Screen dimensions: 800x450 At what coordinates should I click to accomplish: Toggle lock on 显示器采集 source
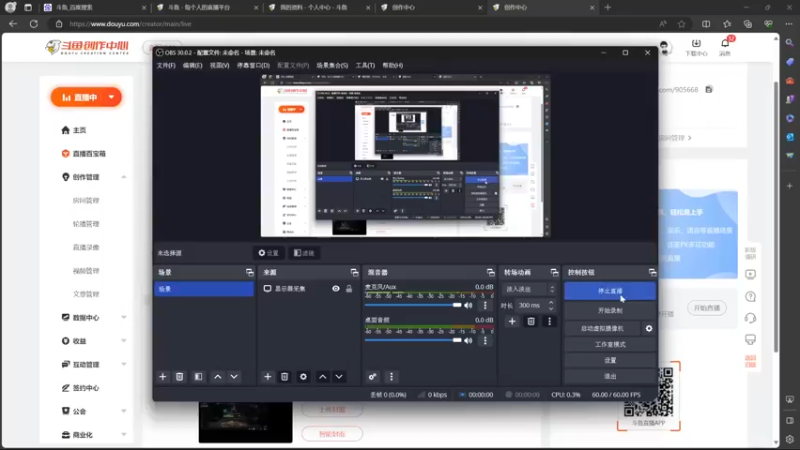(349, 289)
